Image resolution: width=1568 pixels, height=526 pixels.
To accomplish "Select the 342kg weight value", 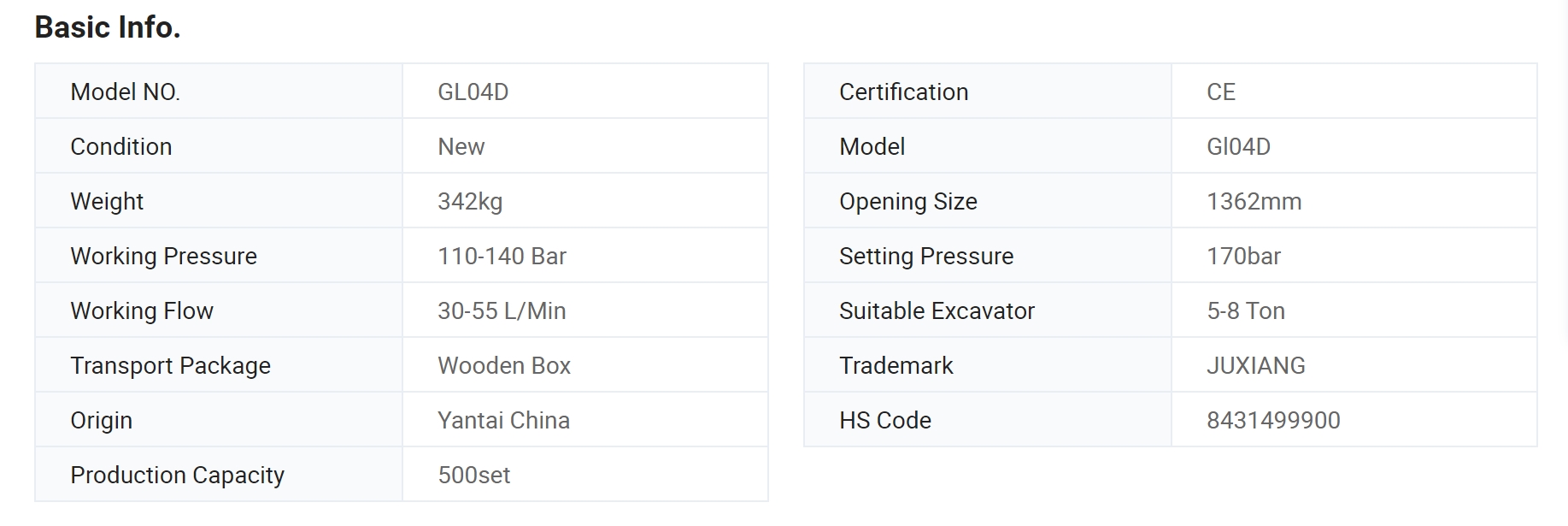I will (x=470, y=201).
